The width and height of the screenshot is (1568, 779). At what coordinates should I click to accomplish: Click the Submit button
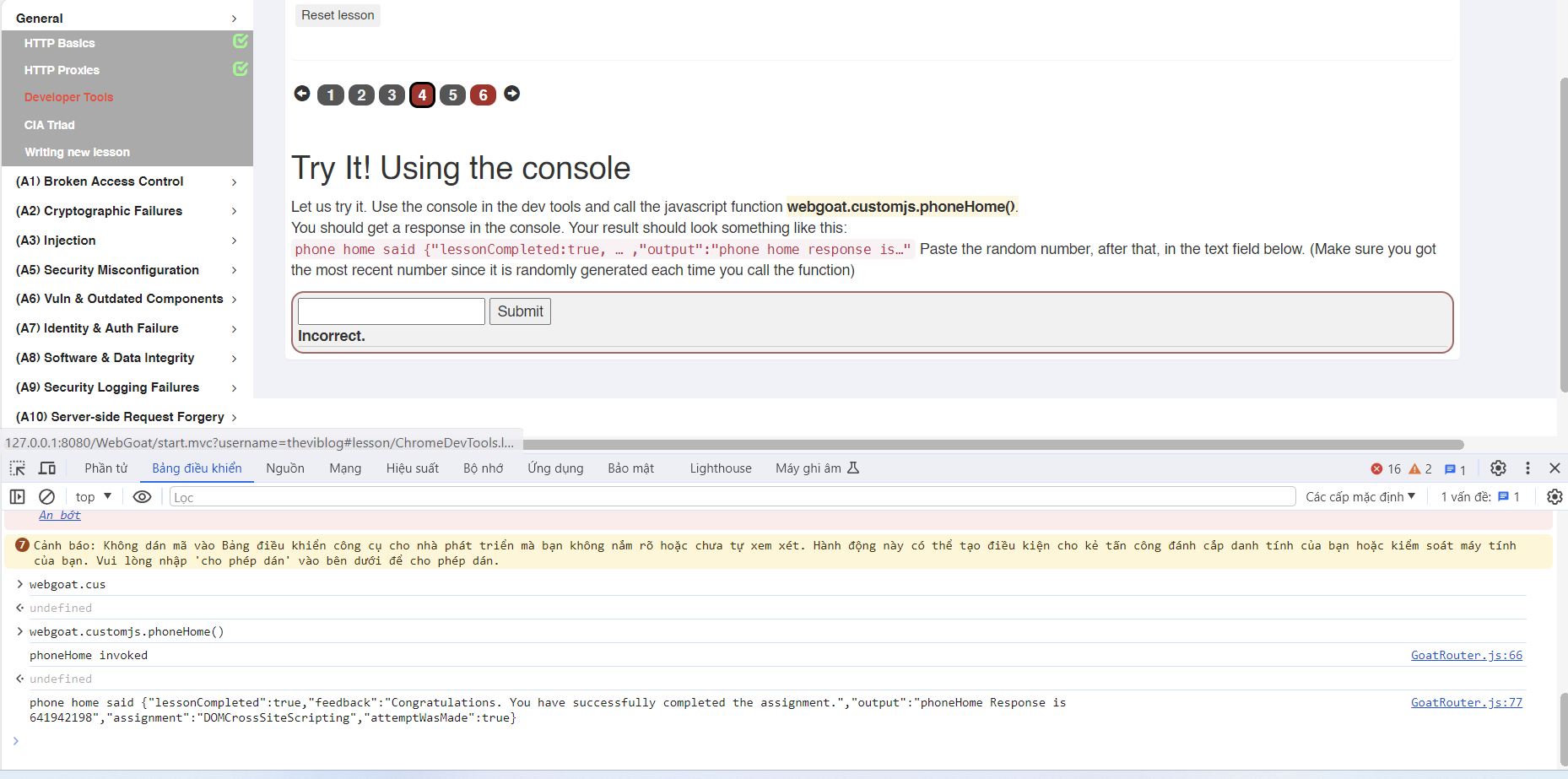(520, 311)
